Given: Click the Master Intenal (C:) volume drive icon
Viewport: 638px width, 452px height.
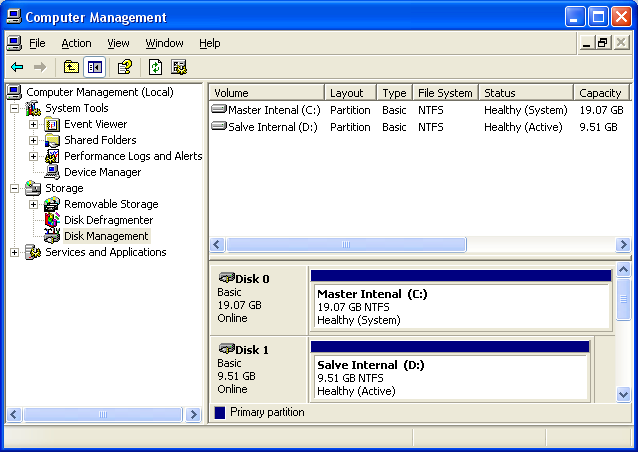Looking at the screenshot, I should (x=219, y=109).
